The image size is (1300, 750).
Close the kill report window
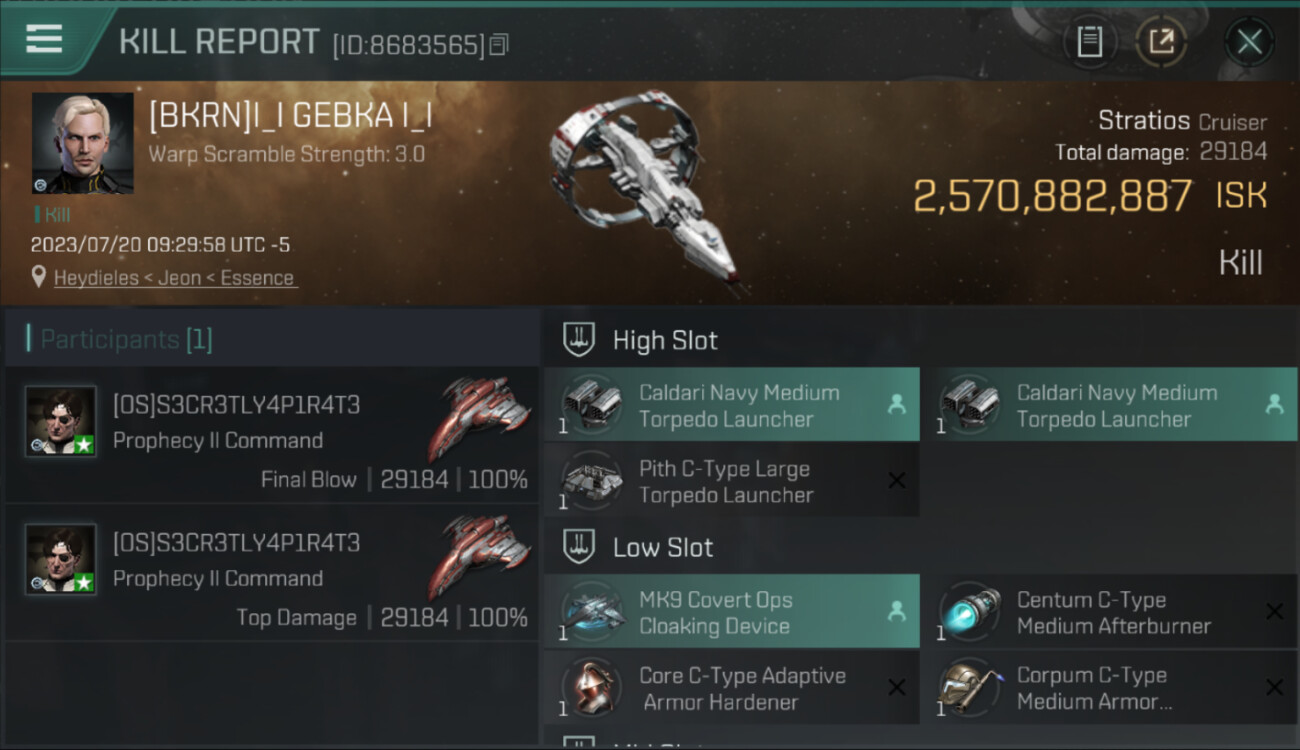coord(1249,41)
